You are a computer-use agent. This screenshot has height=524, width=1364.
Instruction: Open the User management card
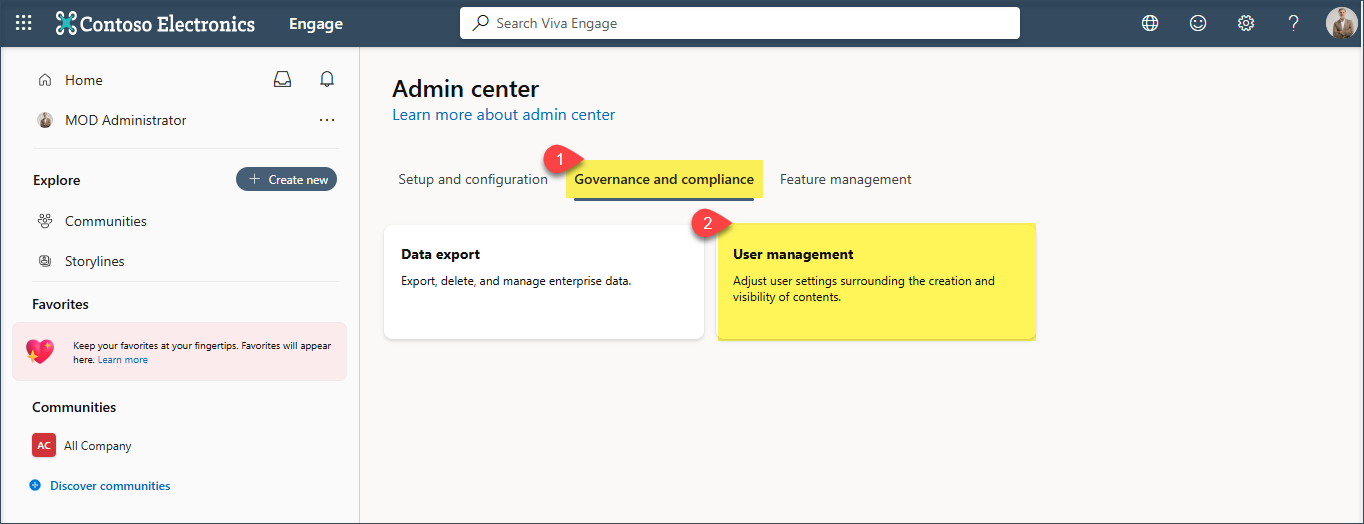pyautogui.click(x=876, y=282)
